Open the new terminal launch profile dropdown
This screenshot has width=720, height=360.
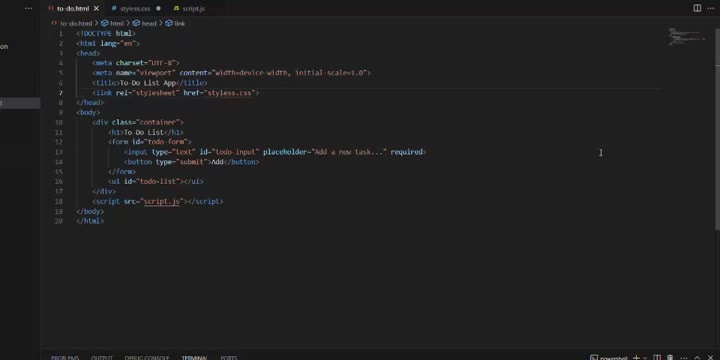(x=645, y=358)
